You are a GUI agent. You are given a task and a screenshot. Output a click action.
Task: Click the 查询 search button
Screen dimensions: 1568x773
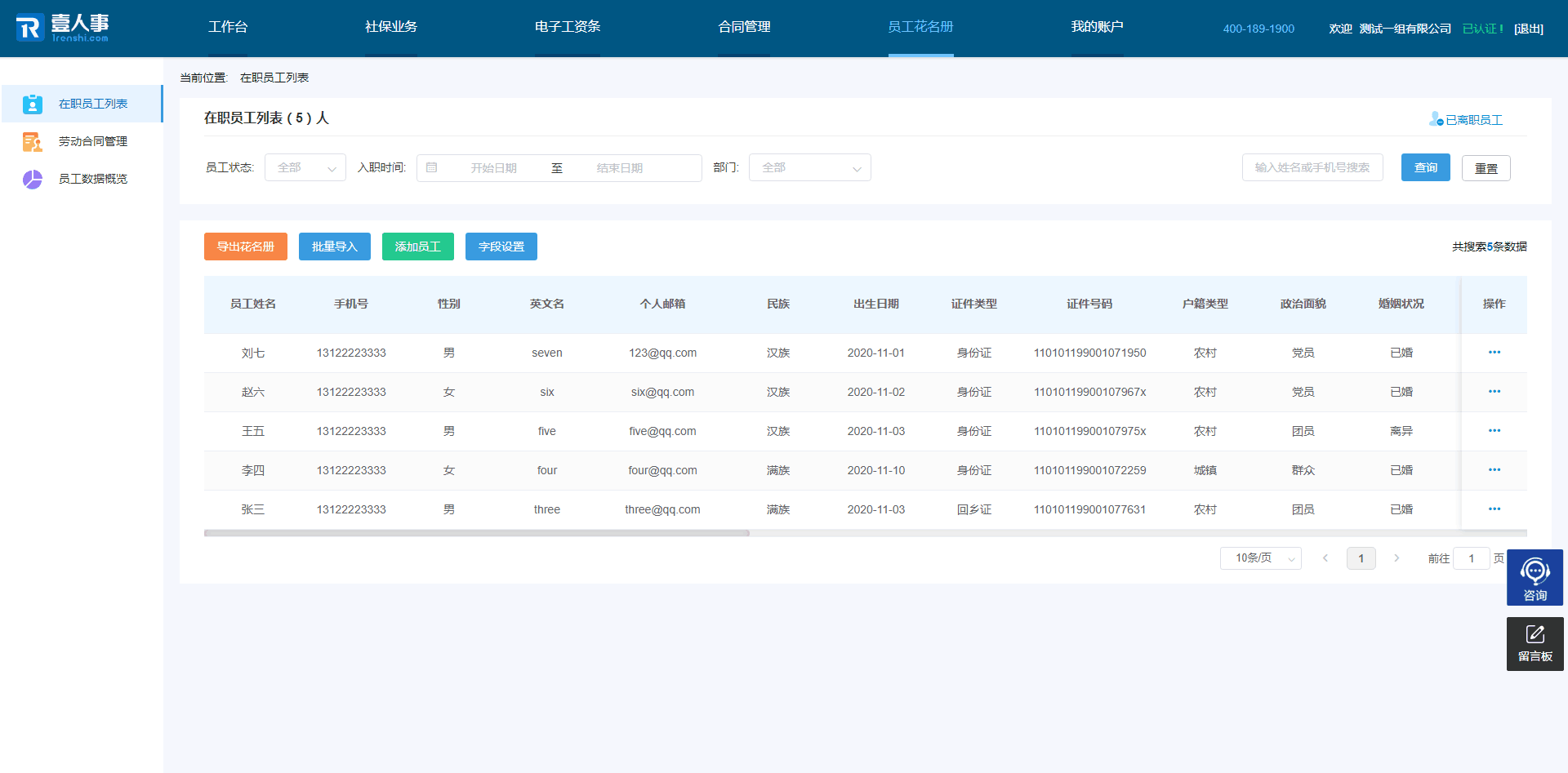[x=1426, y=167]
